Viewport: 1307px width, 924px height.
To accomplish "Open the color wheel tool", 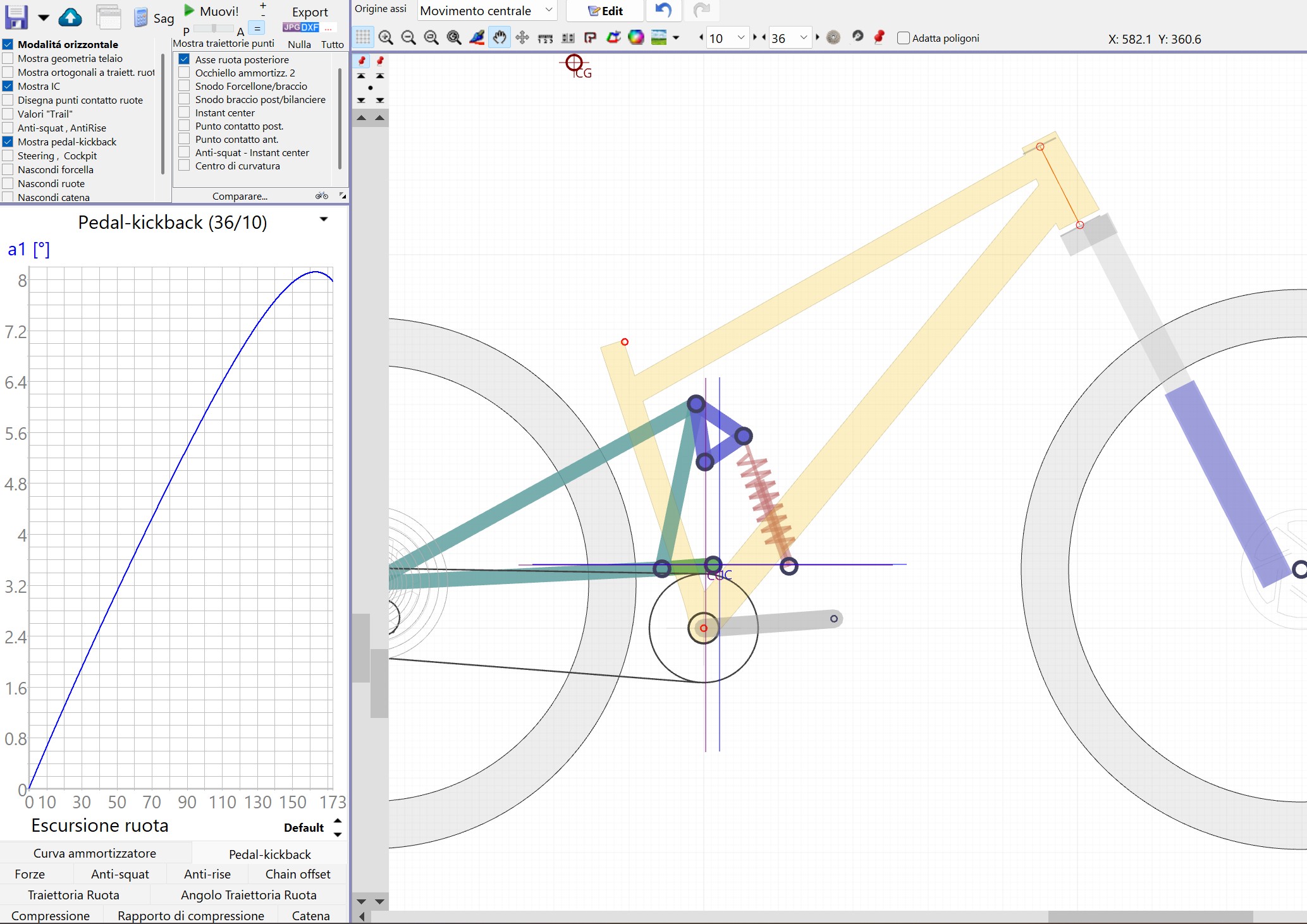I will coord(636,38).
